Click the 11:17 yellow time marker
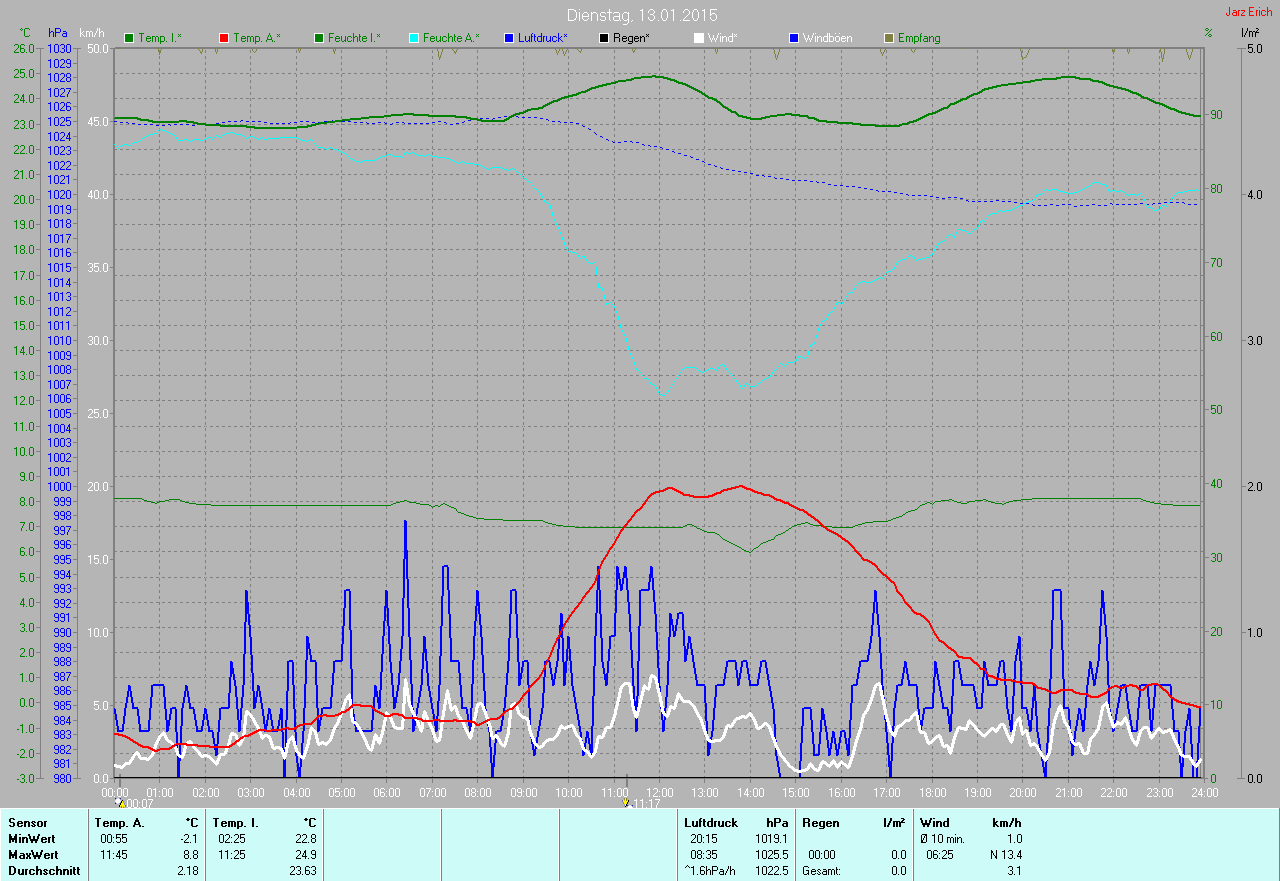The width and height of the screenshot is (1280, 881). (x=626, y=802)
